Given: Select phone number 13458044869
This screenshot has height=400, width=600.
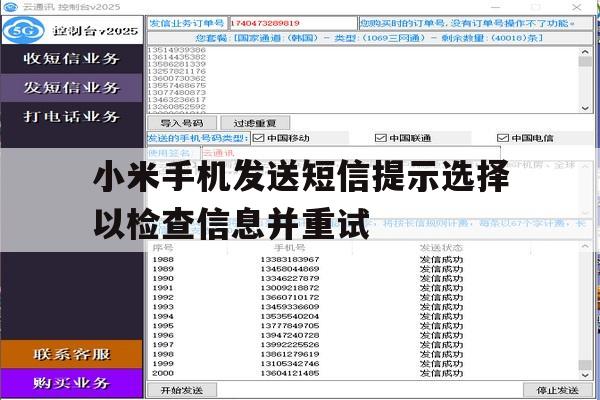Looking at the screenshot, I should [x=290, y=269].
